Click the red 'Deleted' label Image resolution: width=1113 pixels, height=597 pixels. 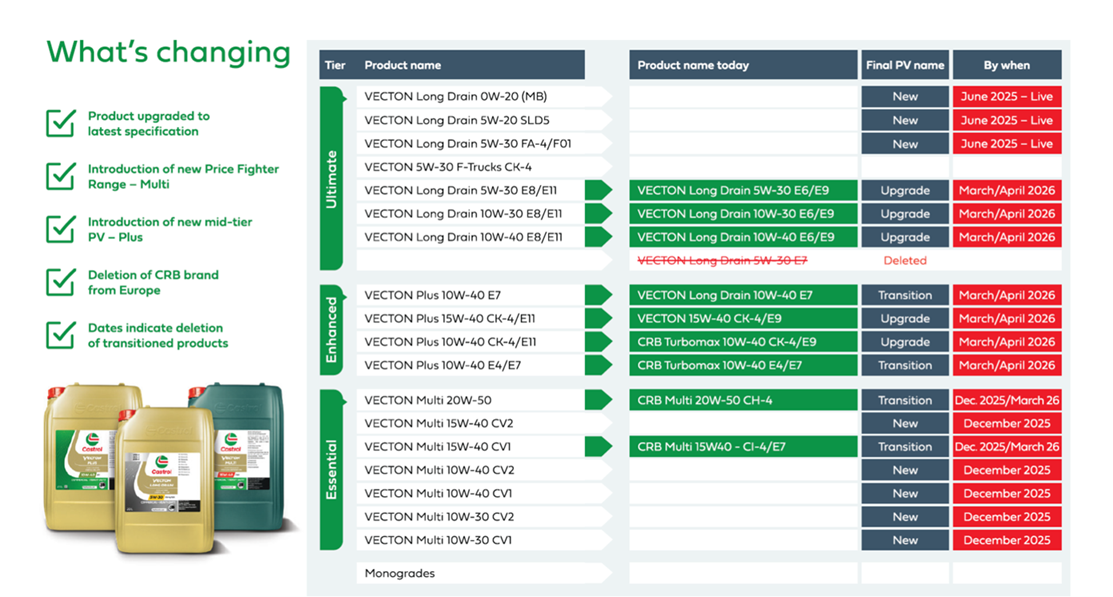[905, 261]
